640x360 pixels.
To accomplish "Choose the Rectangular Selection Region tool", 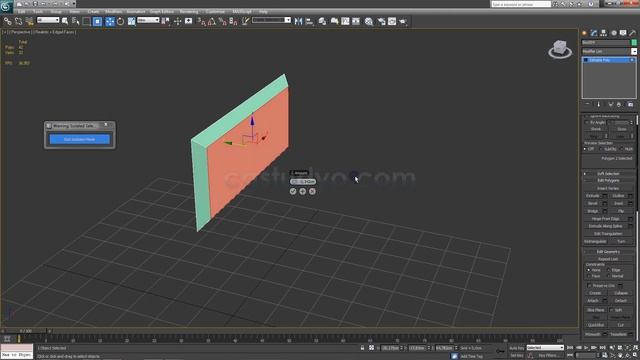I will point(87,21).
